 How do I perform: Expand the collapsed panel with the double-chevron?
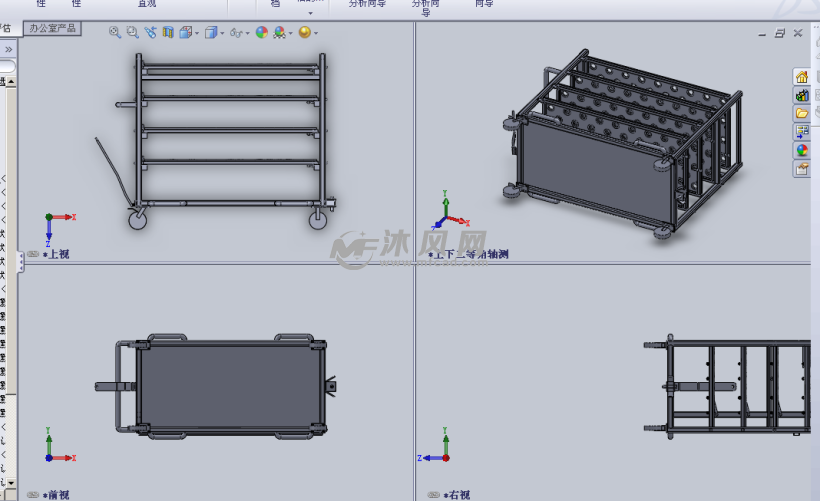[x=8, y=49]
